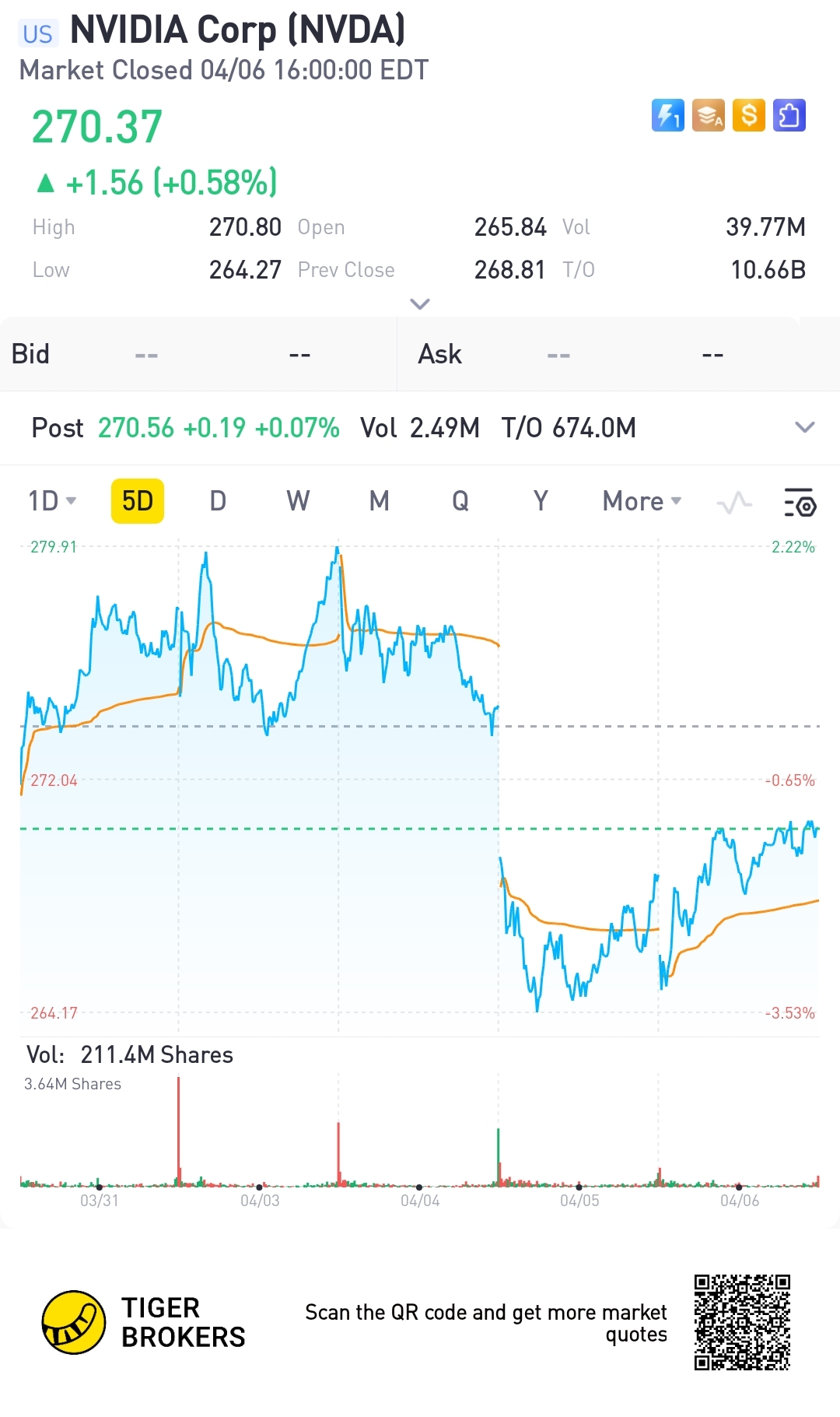Tap the orange stacked layers icon

point(709,116)
